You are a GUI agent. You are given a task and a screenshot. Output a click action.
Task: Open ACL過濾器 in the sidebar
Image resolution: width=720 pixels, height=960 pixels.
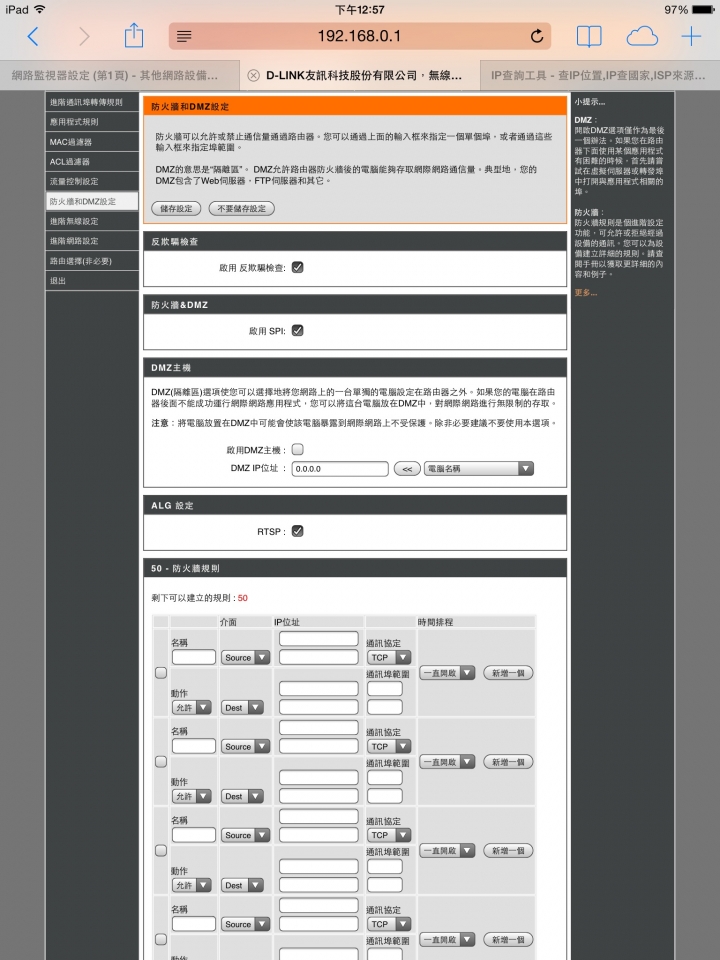coord(92,162)
